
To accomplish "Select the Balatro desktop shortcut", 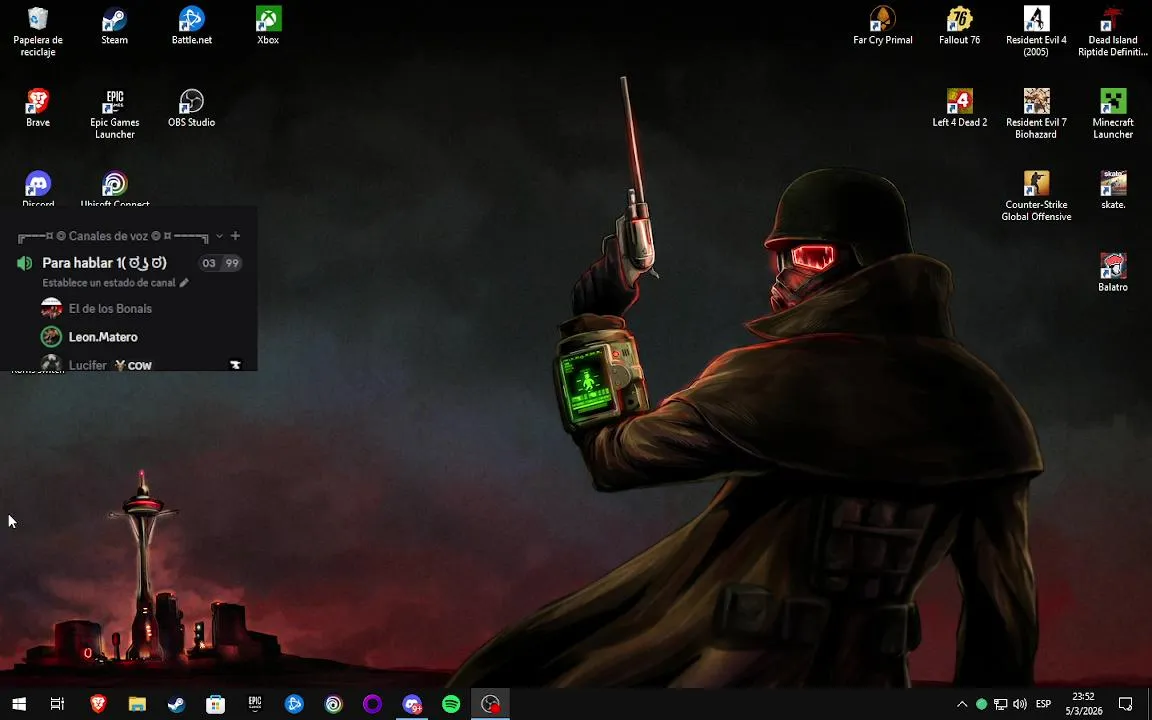I will (1113, 273).
